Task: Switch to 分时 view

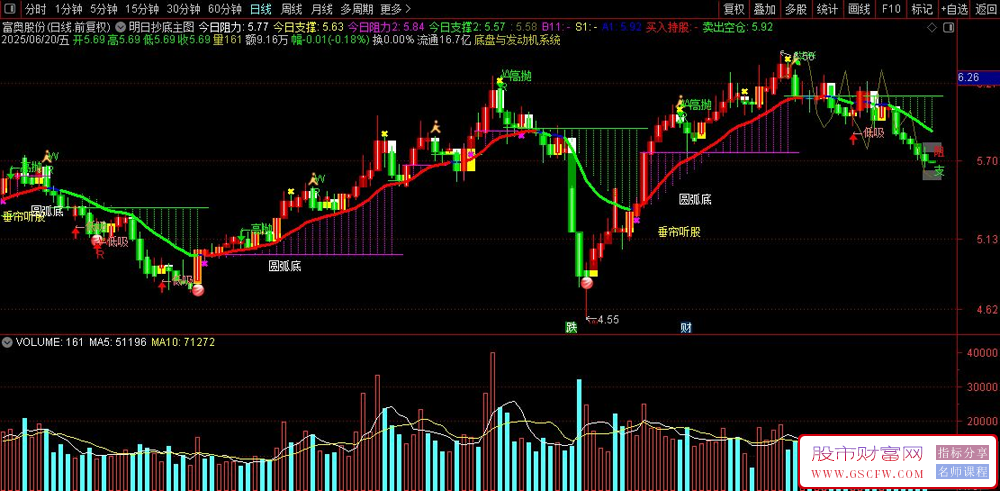Action: point(36,9)
